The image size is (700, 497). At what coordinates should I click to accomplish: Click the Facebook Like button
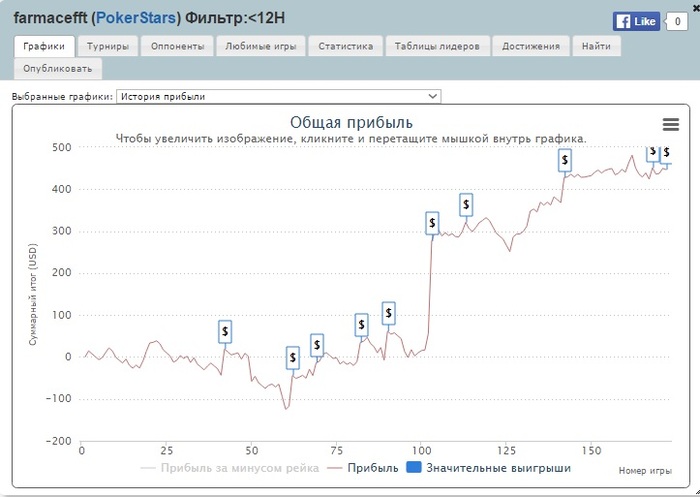tap(636, 21)
